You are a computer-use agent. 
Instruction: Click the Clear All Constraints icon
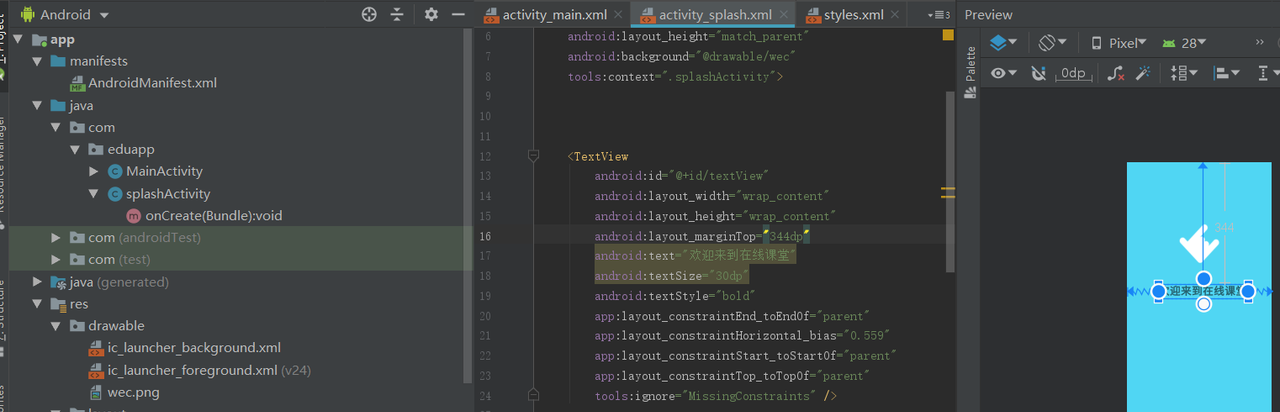(1116, 73)
